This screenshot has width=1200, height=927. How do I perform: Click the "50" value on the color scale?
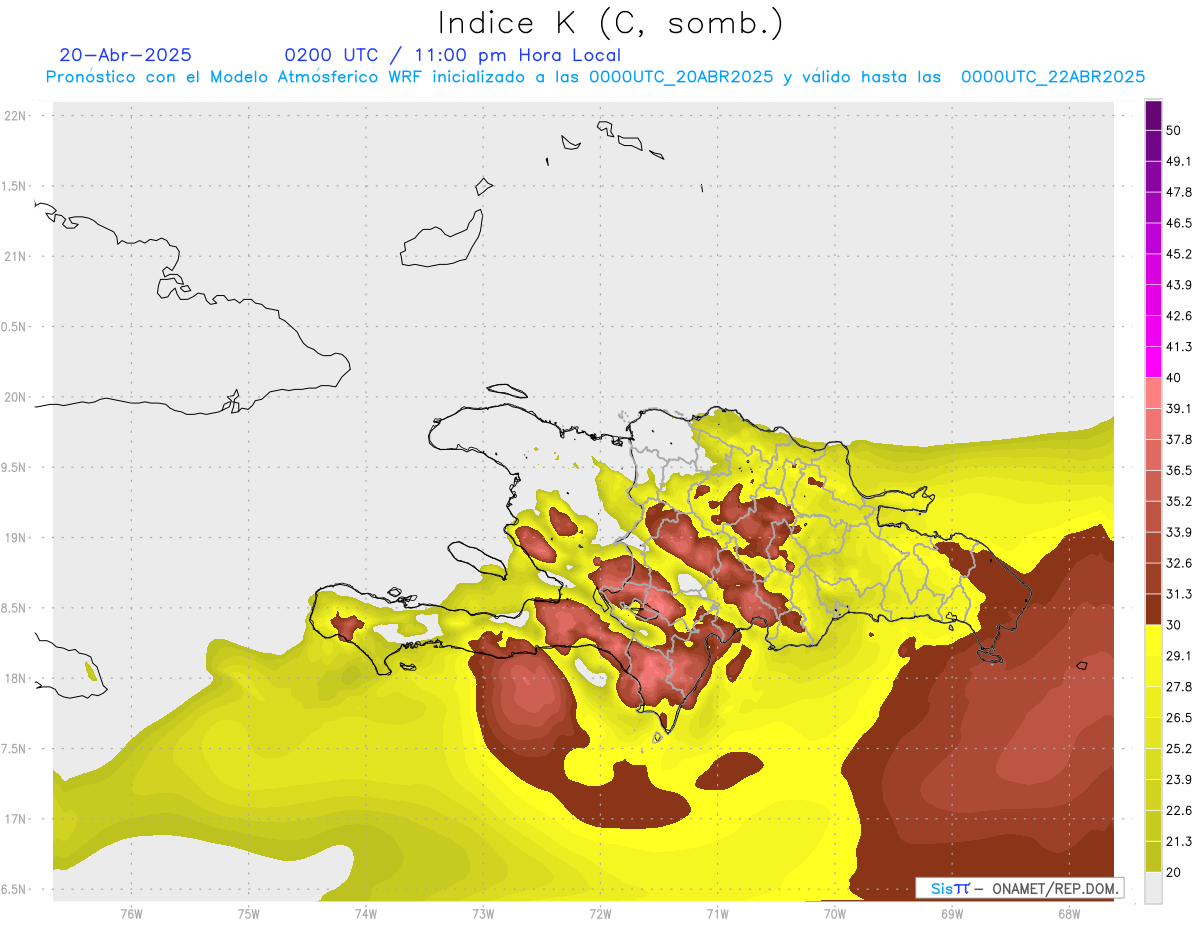1173,131
